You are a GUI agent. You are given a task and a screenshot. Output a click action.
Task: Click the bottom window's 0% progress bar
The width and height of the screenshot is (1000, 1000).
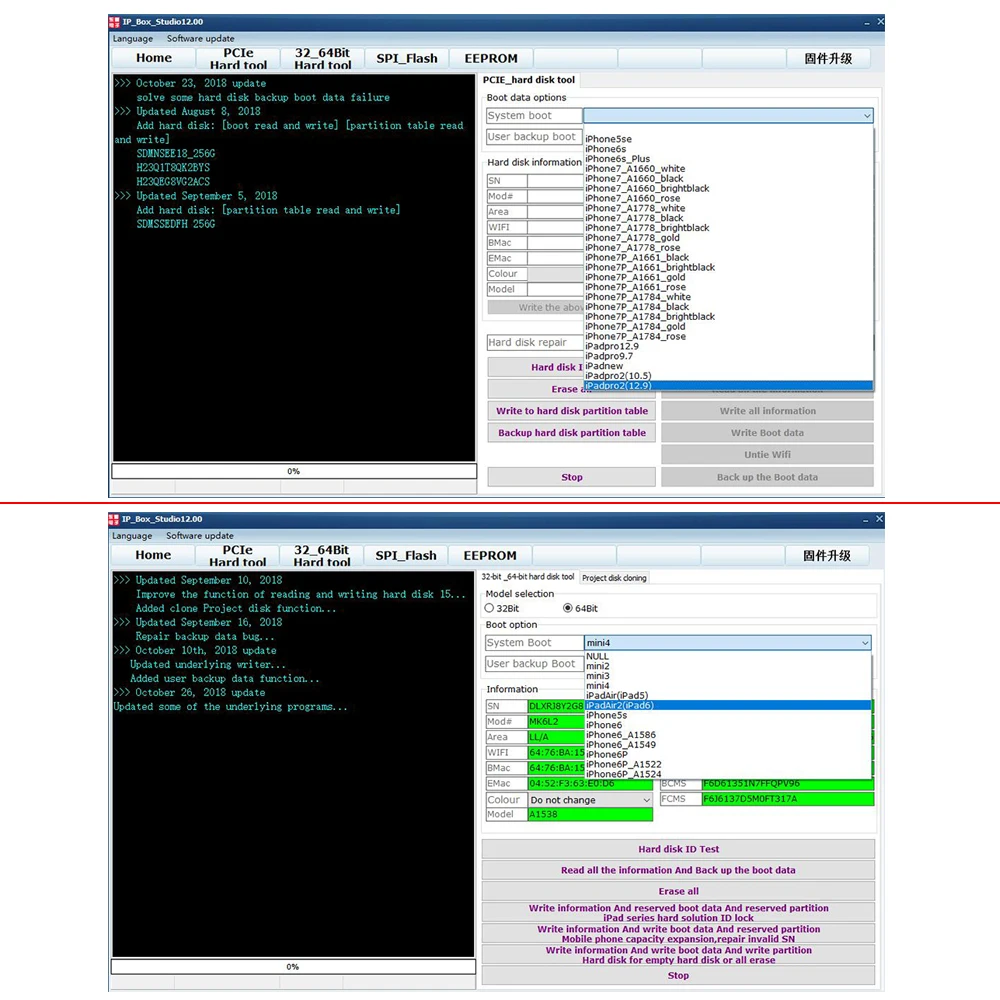293,967
